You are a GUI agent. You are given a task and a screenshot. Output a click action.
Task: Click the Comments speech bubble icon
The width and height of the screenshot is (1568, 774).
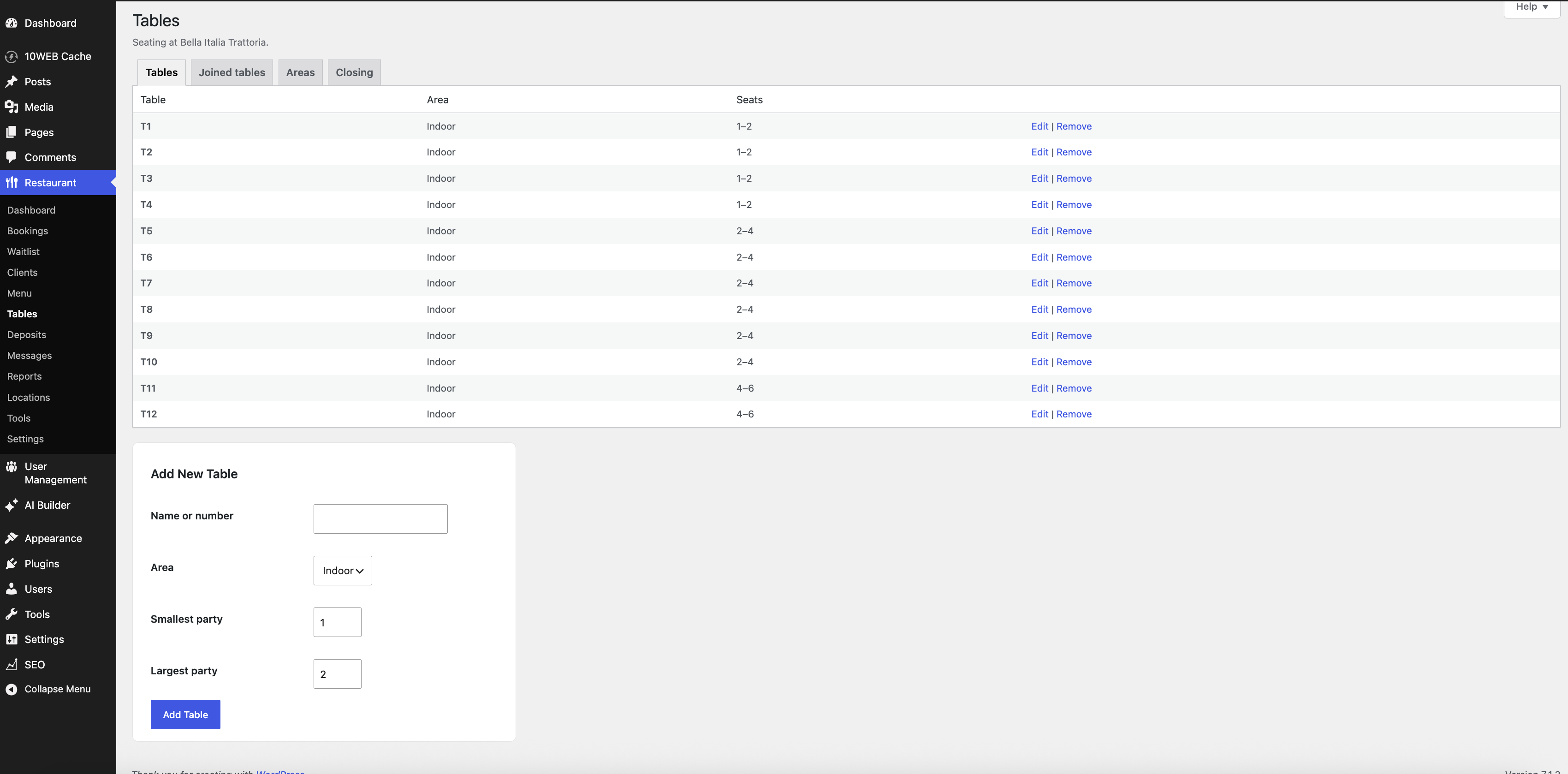[12, 157]
